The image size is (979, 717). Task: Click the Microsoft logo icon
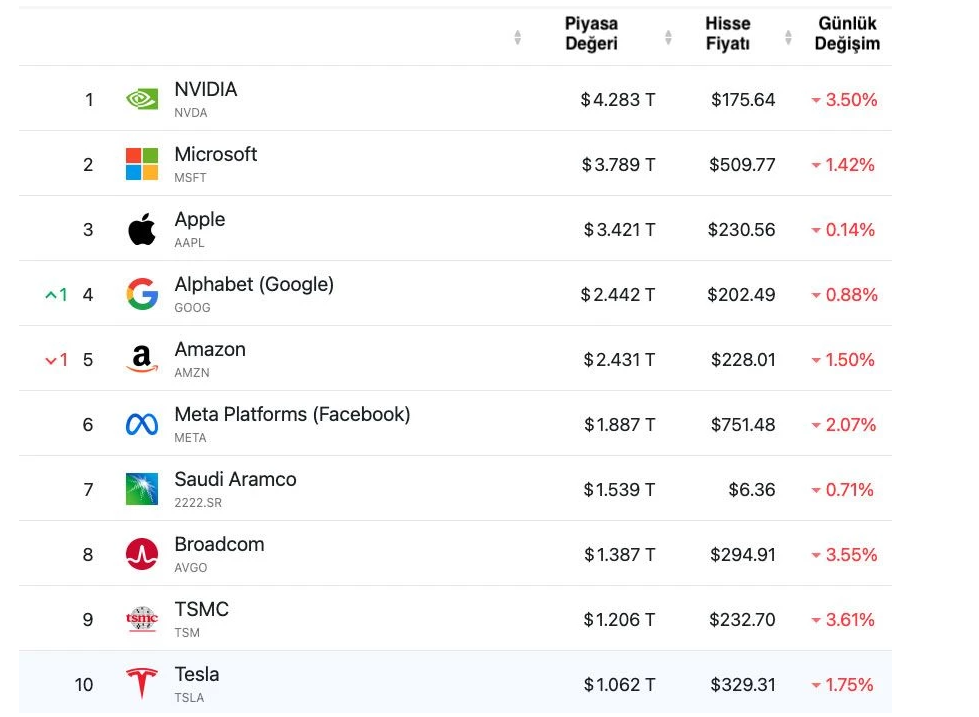click(x=142, y=164)
